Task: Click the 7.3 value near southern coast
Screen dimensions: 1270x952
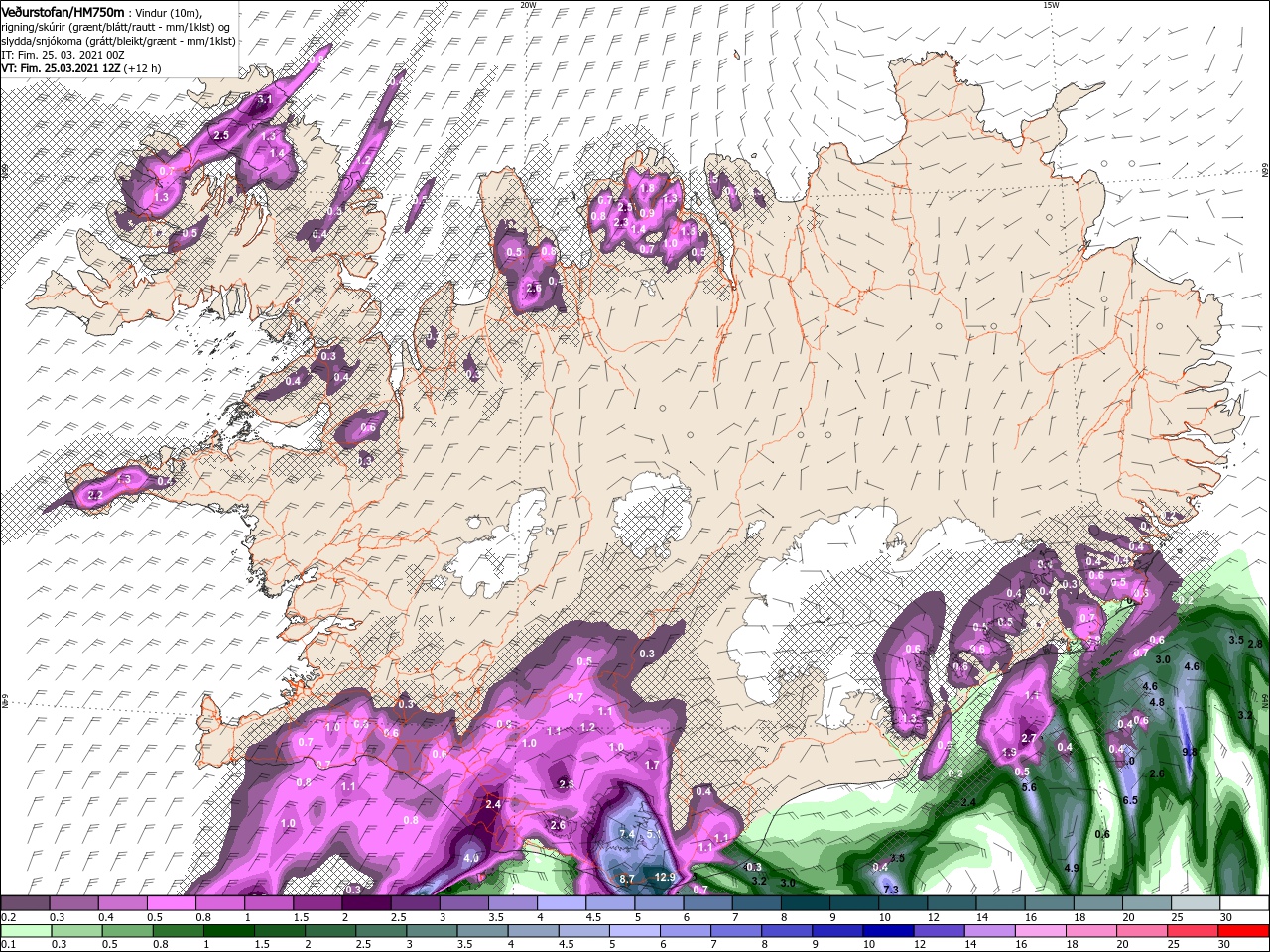Action: pyautogui.click(x=890, y=890)
